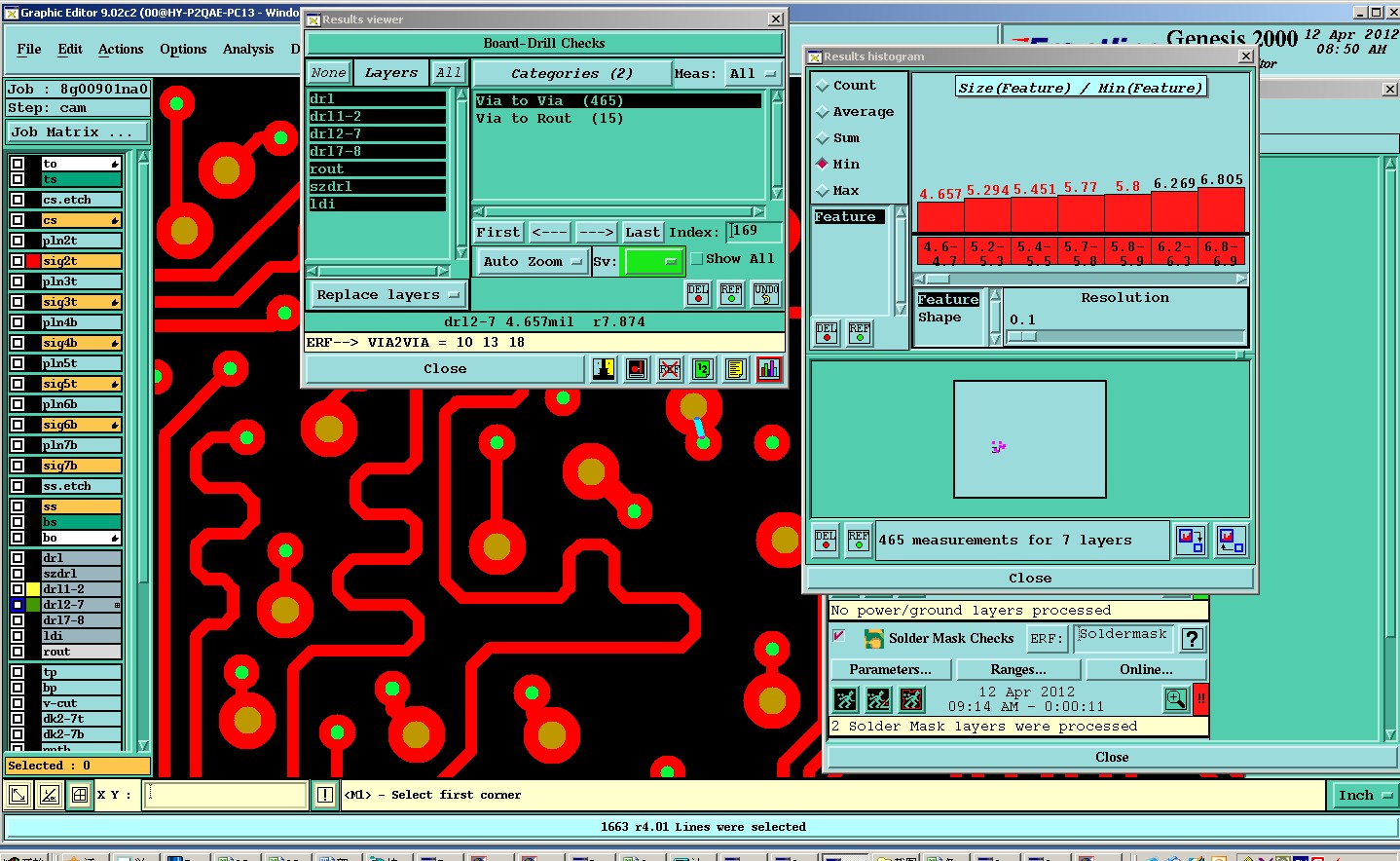
Task: Click the histogram-to-layer export icon with the down arrow
Action: coord(1191,540)
